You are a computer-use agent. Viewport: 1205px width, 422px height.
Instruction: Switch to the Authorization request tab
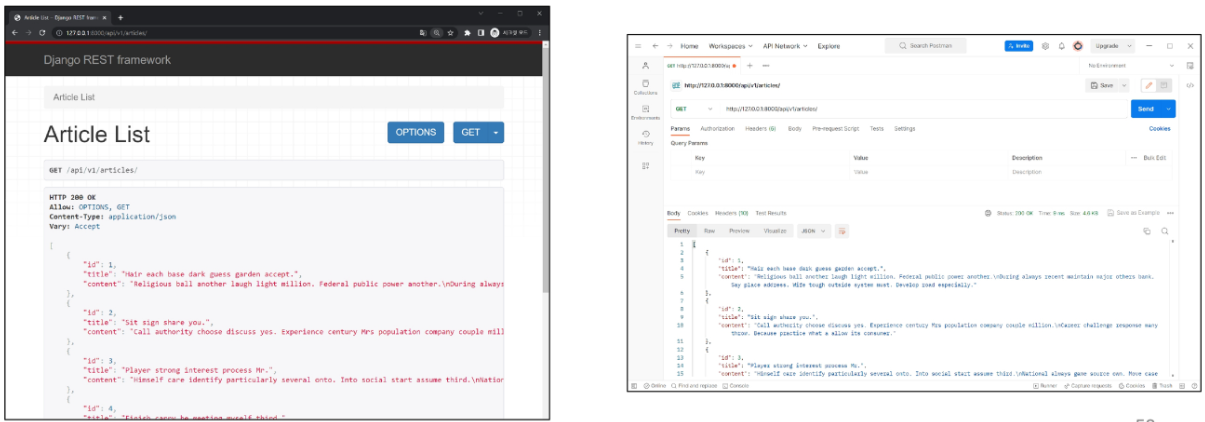point(717,128)
